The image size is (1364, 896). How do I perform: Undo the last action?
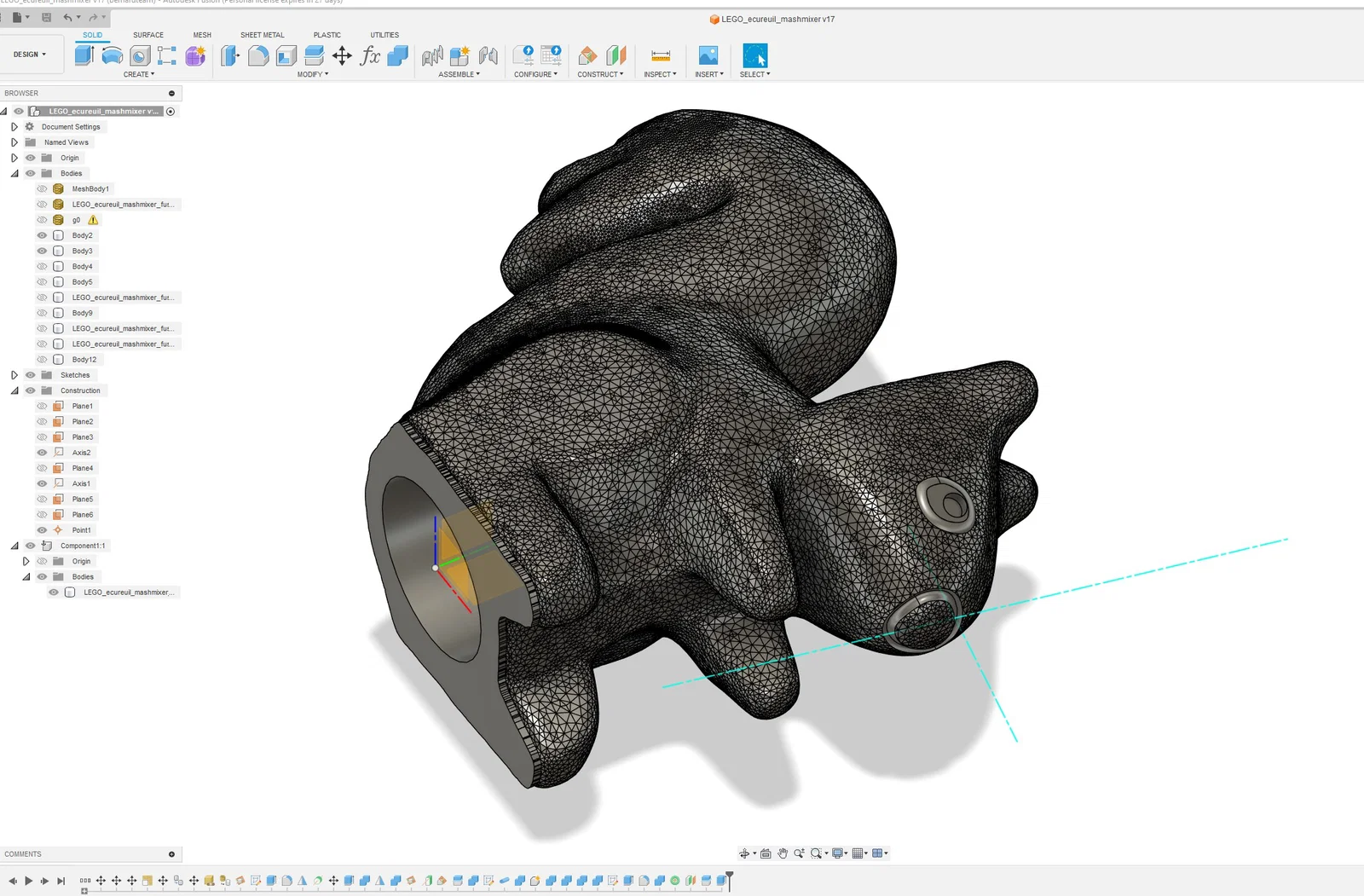[x=67, y=17]
